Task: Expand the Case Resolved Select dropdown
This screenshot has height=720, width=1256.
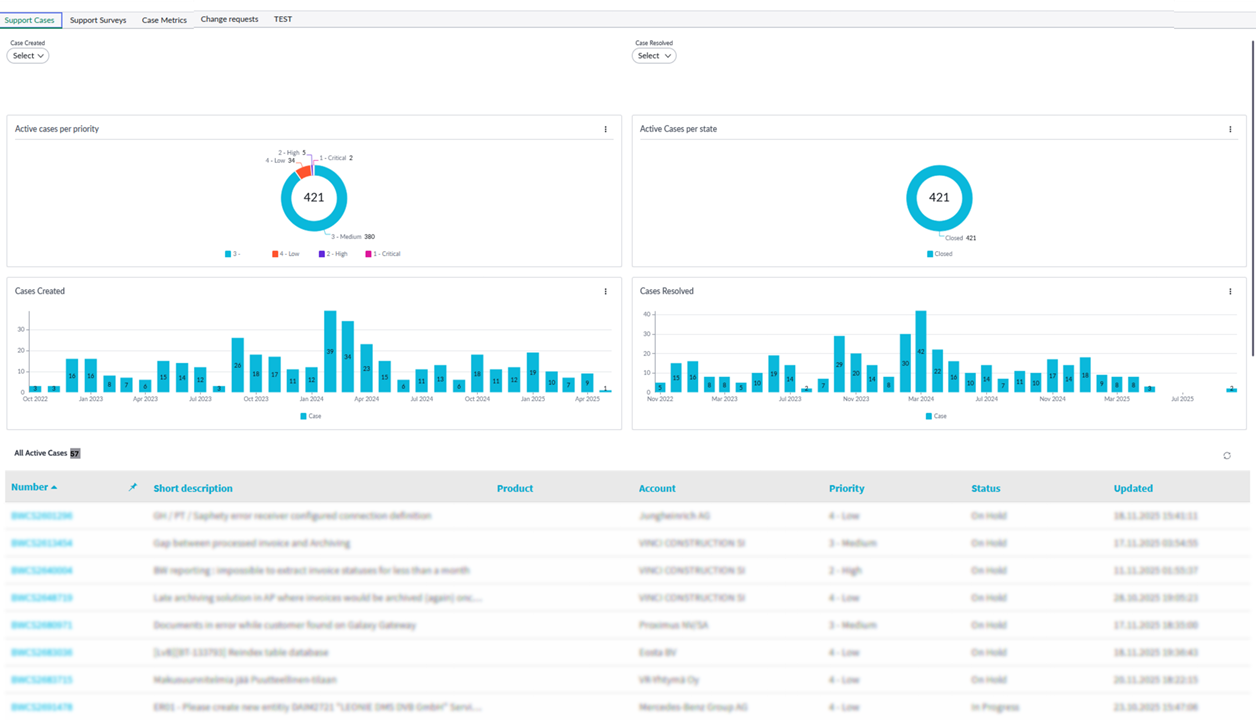Action: click(x=653, y=56)
